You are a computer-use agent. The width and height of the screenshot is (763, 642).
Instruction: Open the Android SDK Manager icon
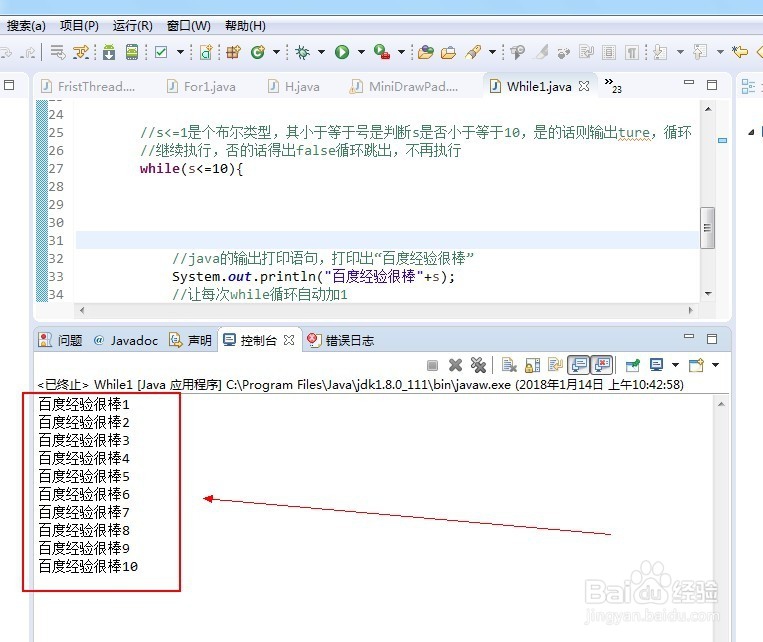click(109, 52)
